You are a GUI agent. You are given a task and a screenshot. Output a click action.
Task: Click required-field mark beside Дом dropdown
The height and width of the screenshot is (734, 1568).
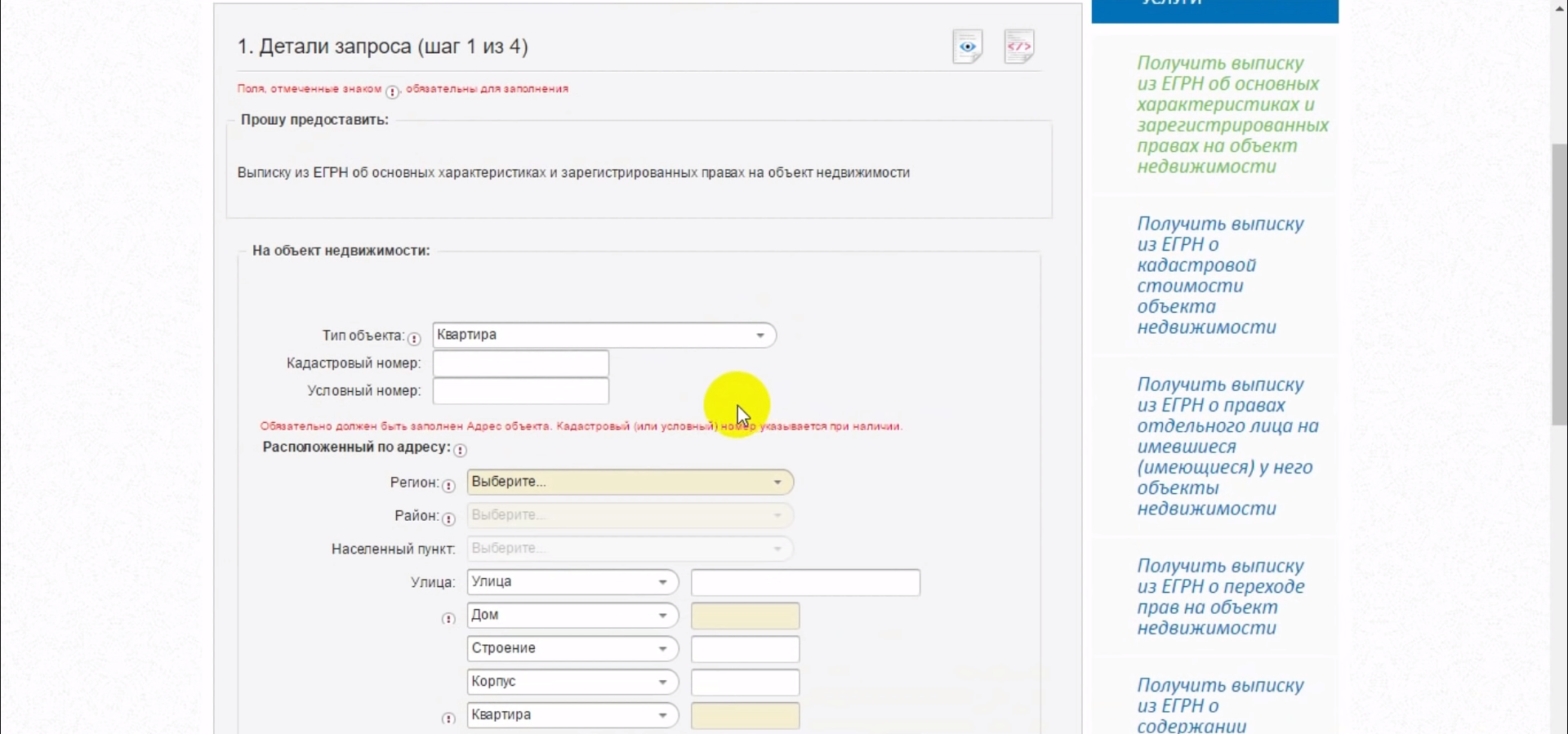pyautogui.click(x=448, y=619)
